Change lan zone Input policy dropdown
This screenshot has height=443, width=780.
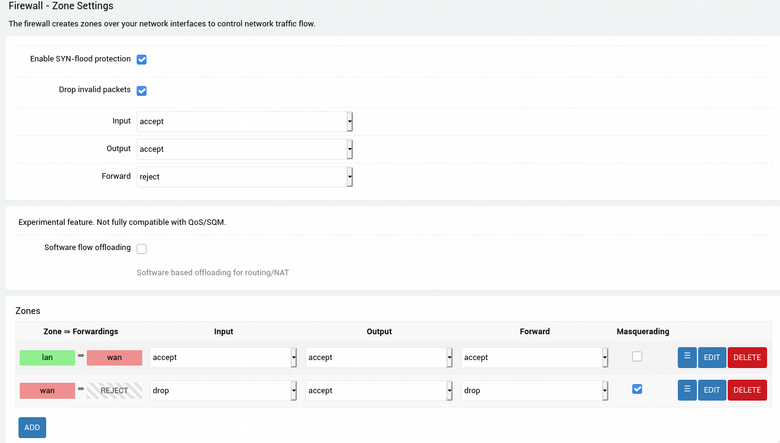click(x=223, y=357)
